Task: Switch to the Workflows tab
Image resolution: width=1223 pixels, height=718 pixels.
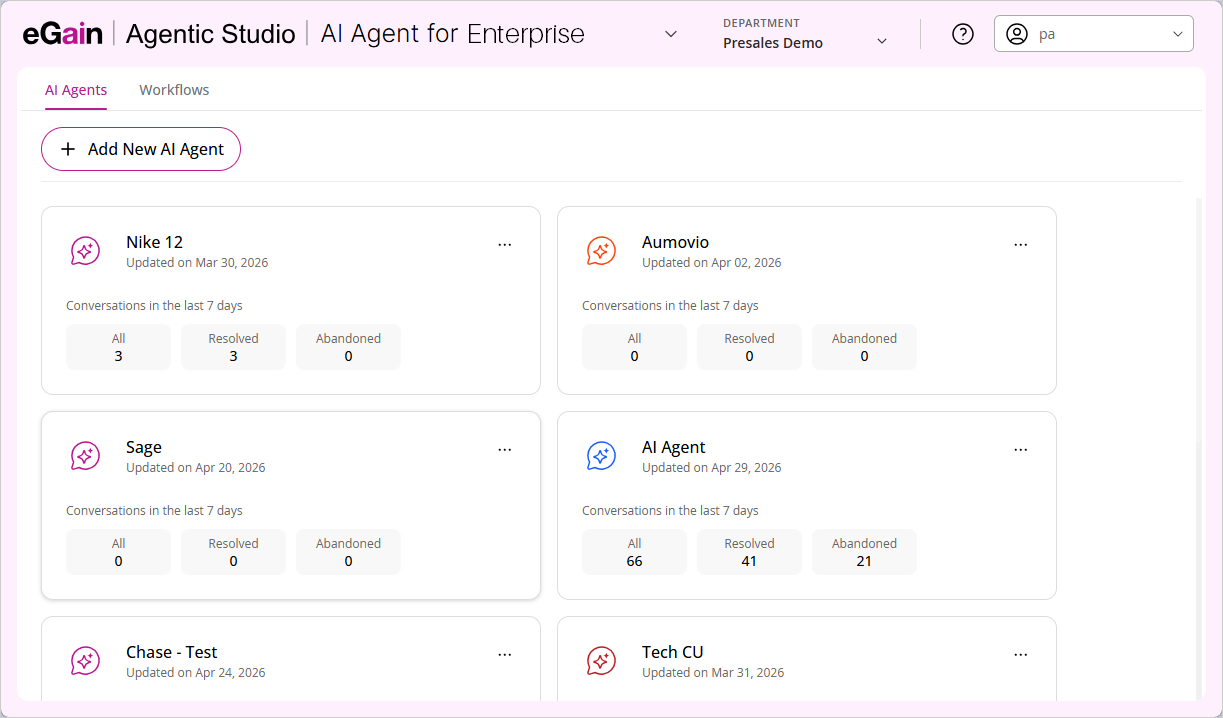Action: click(174, 90)
